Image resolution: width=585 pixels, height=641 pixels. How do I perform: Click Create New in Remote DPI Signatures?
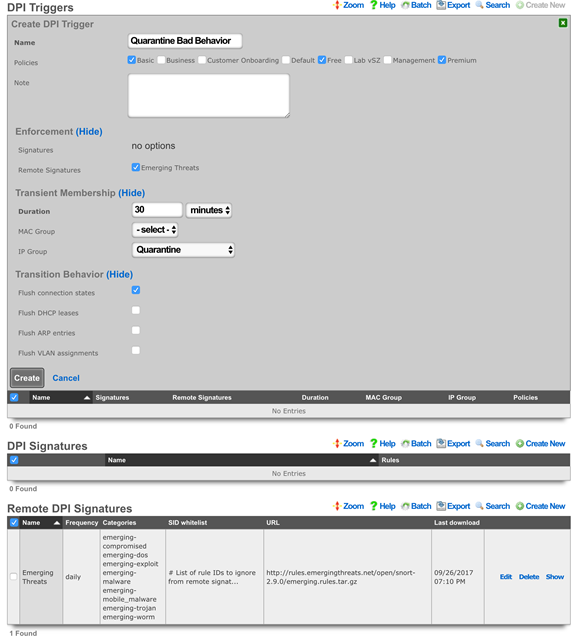[540, 506]
